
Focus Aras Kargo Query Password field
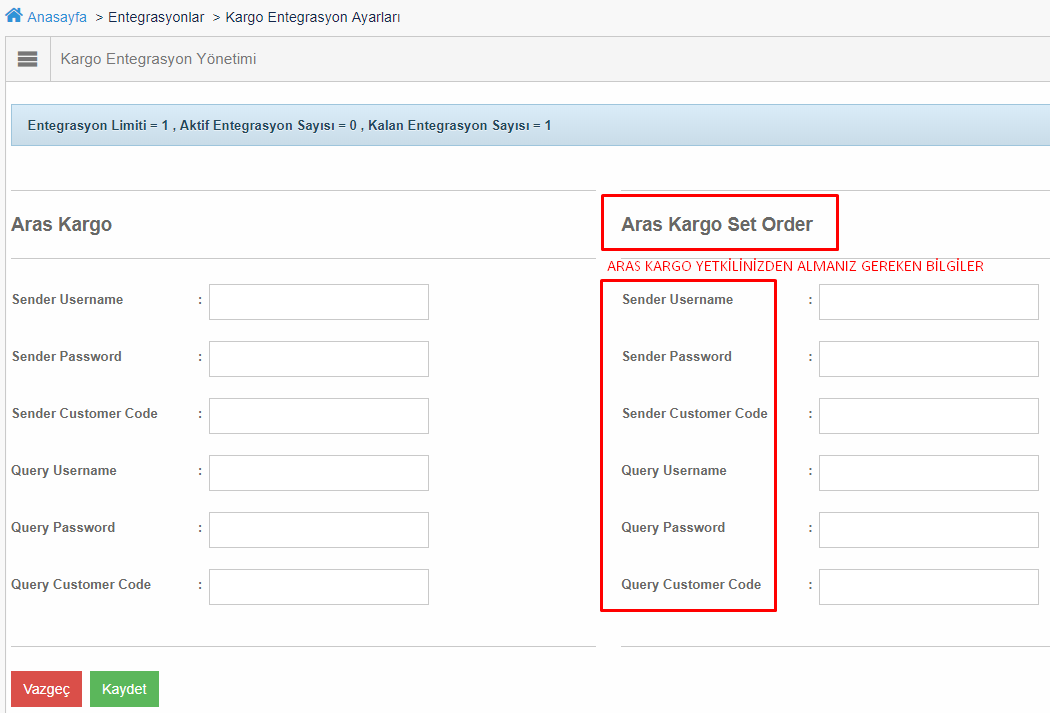(x=319, y=530)
